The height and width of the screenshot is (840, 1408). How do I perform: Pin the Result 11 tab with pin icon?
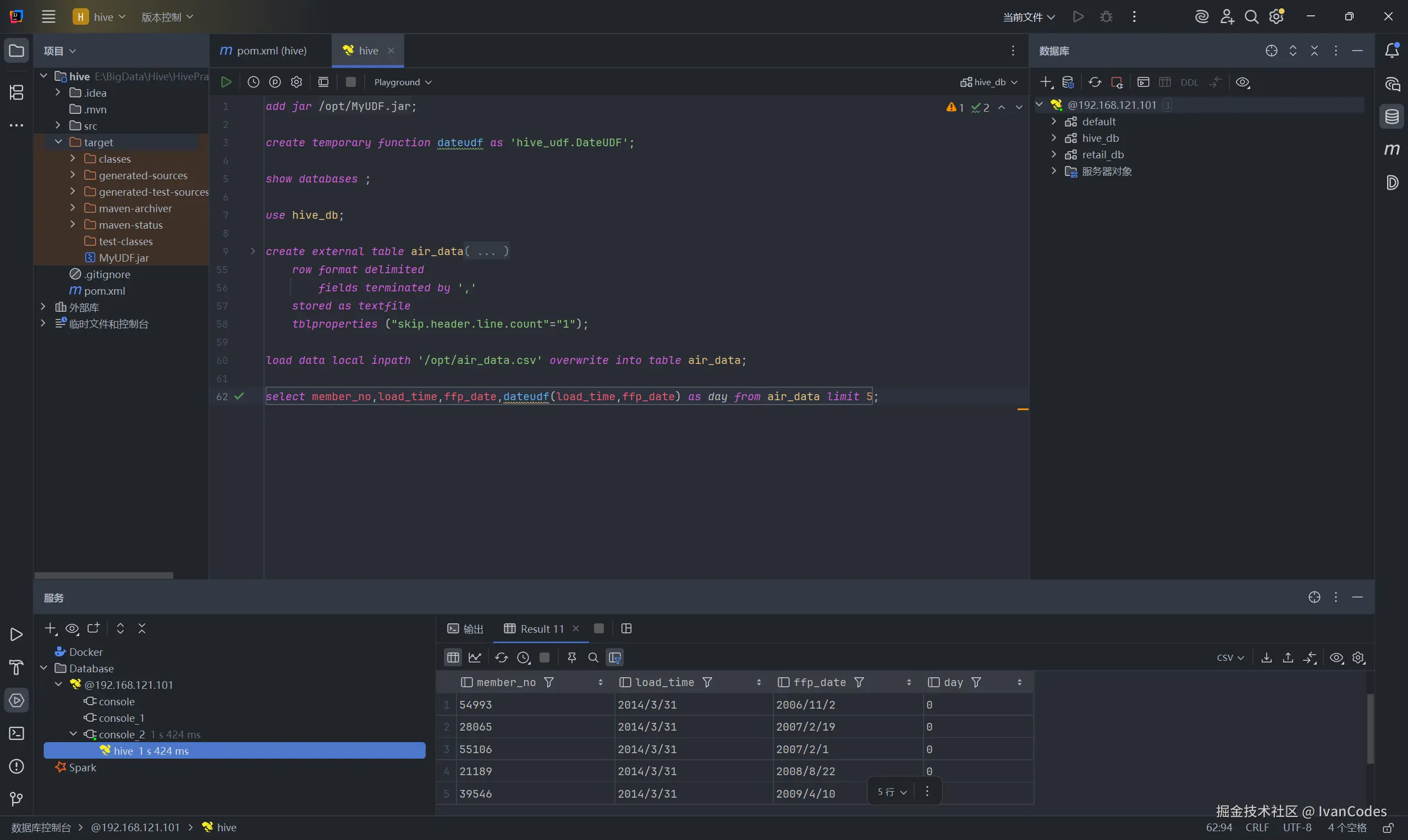pos(571,657)
